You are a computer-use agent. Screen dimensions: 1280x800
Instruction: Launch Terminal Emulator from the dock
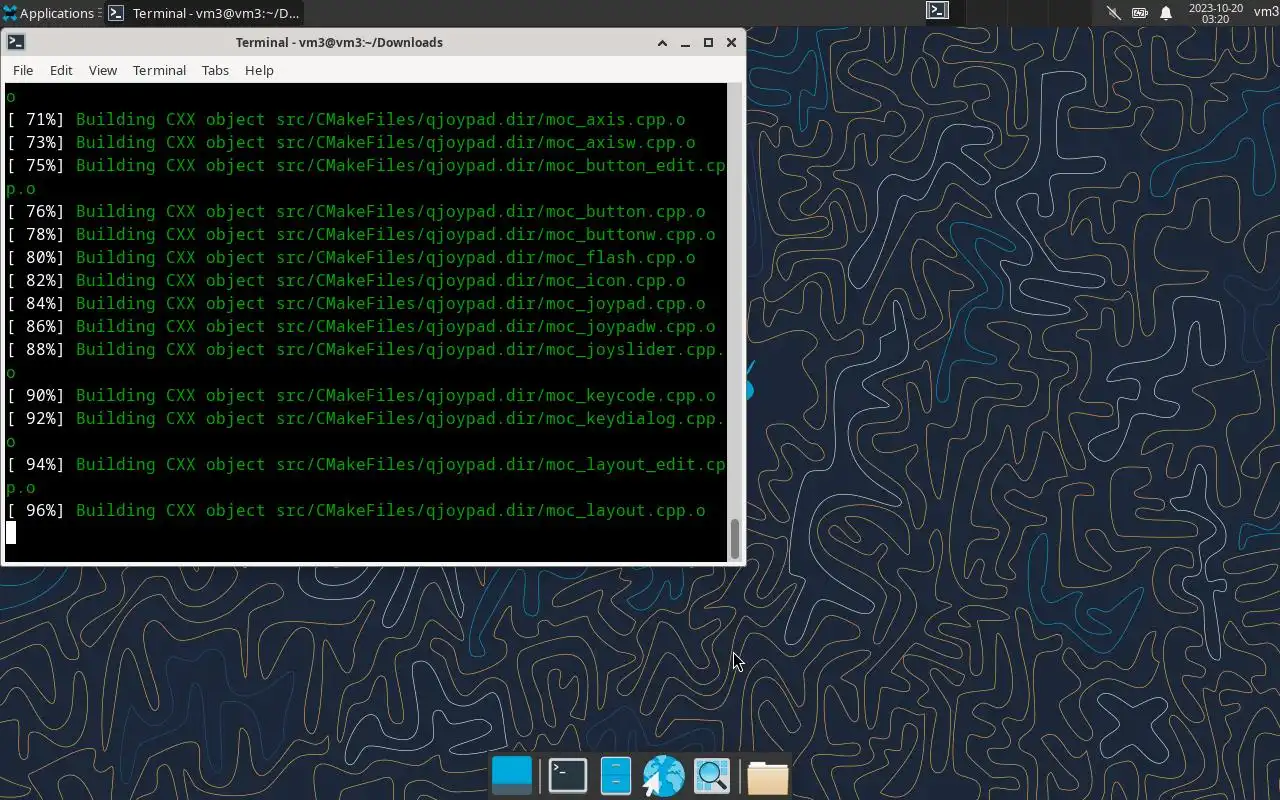pos(568,776)
